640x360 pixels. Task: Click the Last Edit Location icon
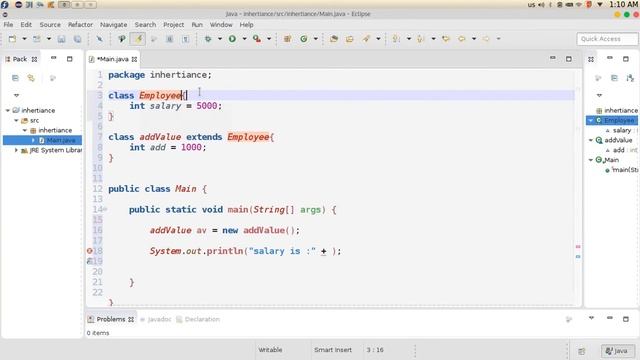446,39
